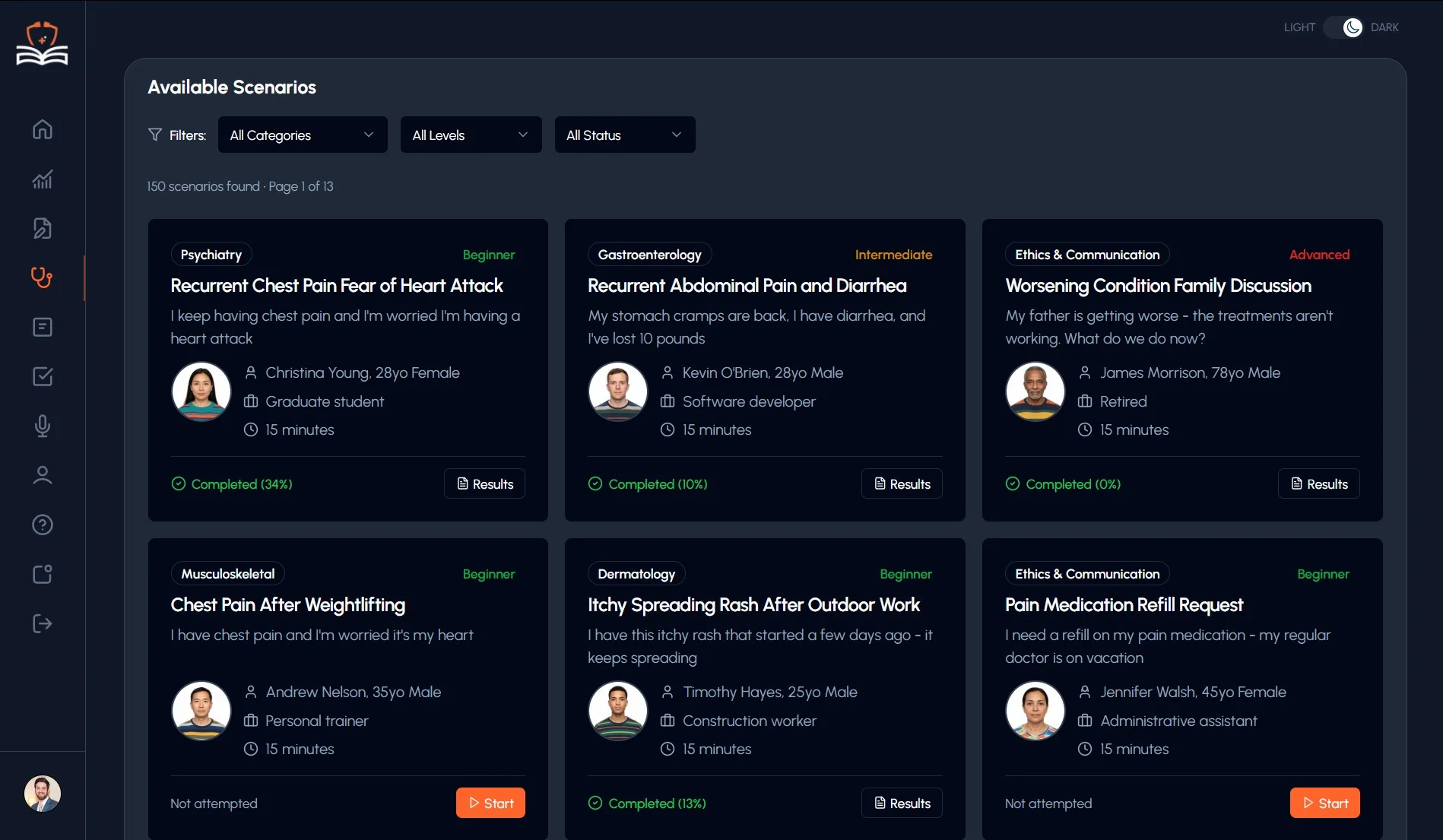Screen dimensions: 1443x840
Task: Open the user profile icon in sidebar
Action: 43,475
